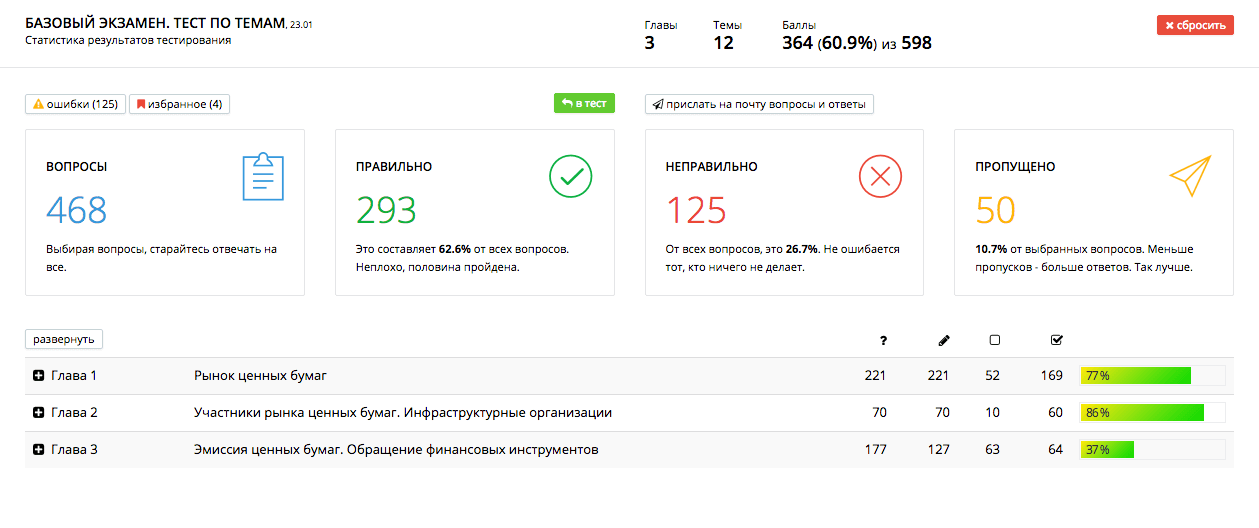Viewport: 1259px width, 528px height.
Task: Click the empty checkbox column header icon
Action: [994, 340]
